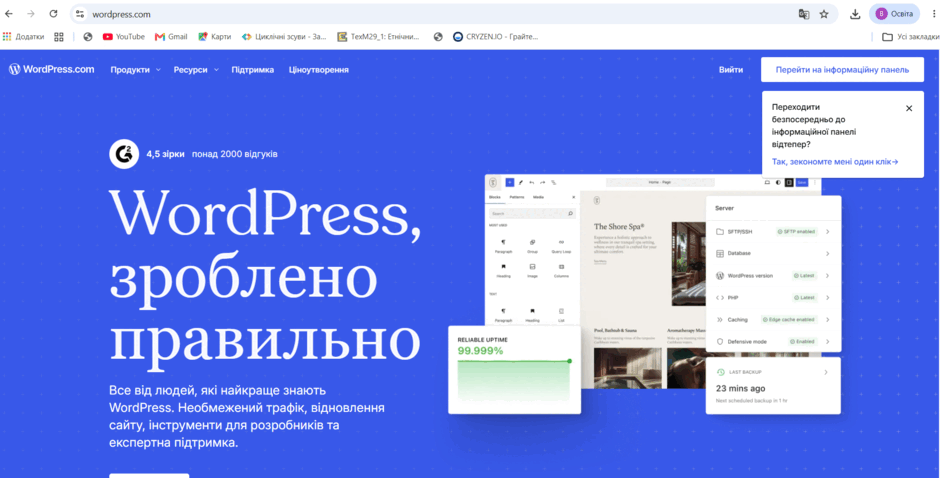The height and width of the screenshot is (478, 940).
Task: Click the WordPress.com logo
Action: tap(52, 69)
